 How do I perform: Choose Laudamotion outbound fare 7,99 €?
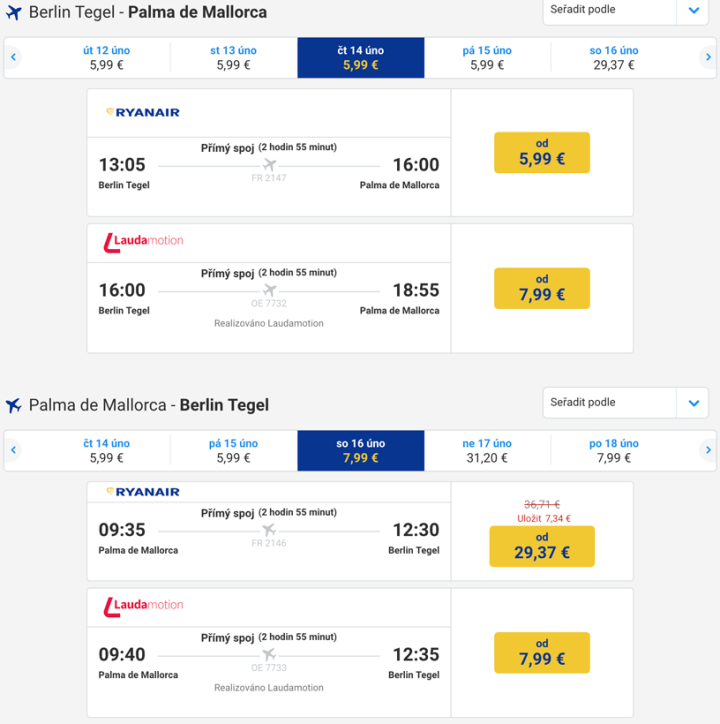[x=541, y=288]
